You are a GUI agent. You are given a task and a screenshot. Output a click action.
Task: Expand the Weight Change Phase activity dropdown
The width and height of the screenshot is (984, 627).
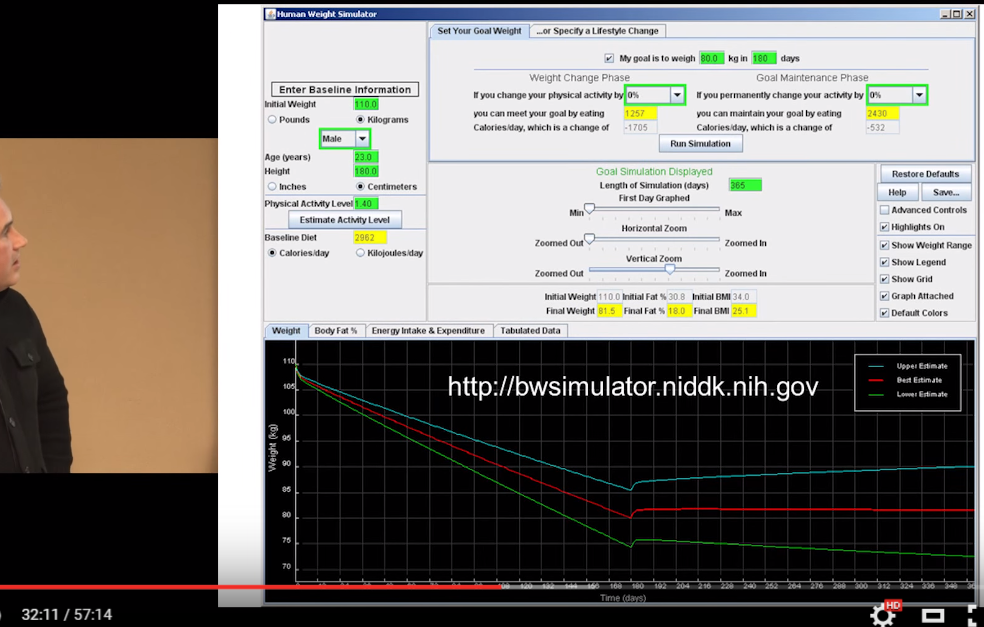point(677,95)
